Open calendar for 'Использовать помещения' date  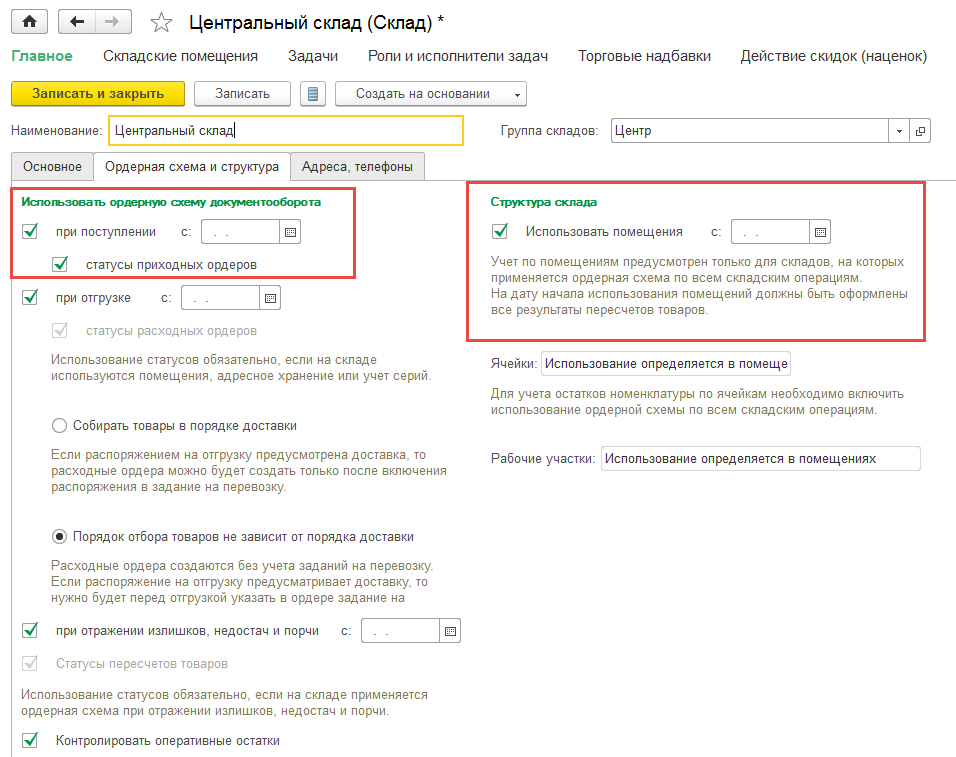pos(820,232)
